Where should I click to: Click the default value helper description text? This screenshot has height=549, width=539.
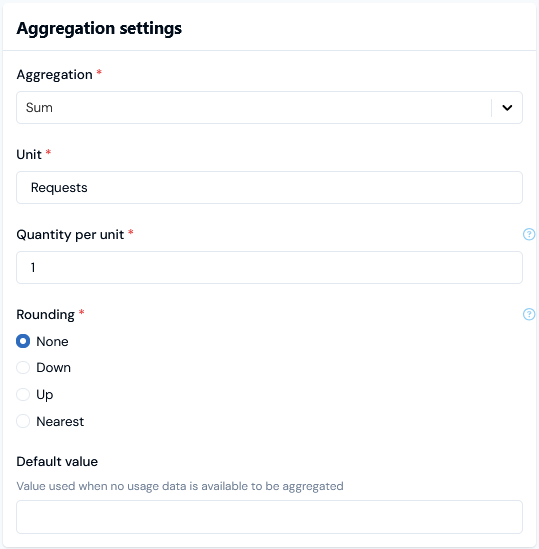(180, 486)
